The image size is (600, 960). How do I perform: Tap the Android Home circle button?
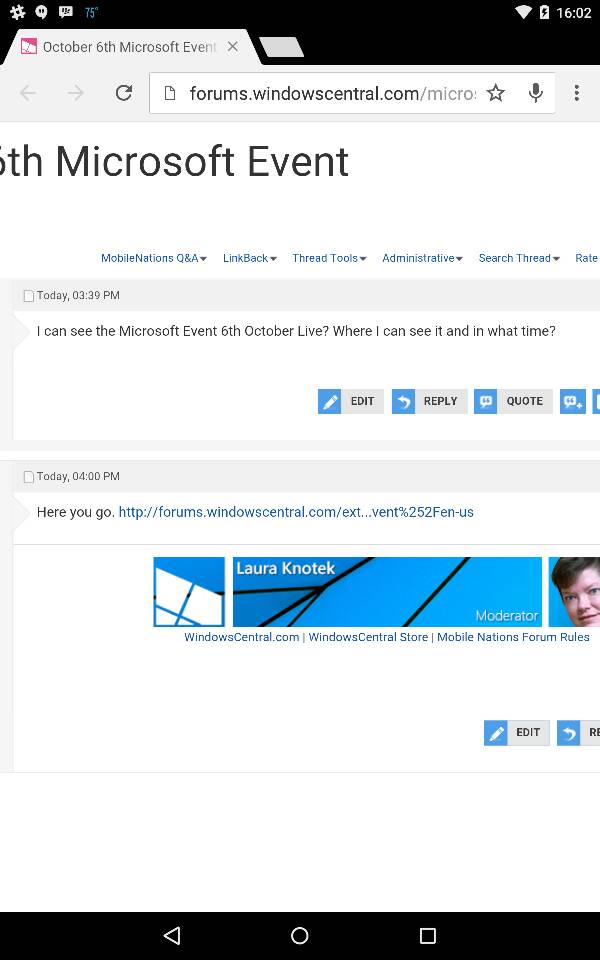coord(299,936)
